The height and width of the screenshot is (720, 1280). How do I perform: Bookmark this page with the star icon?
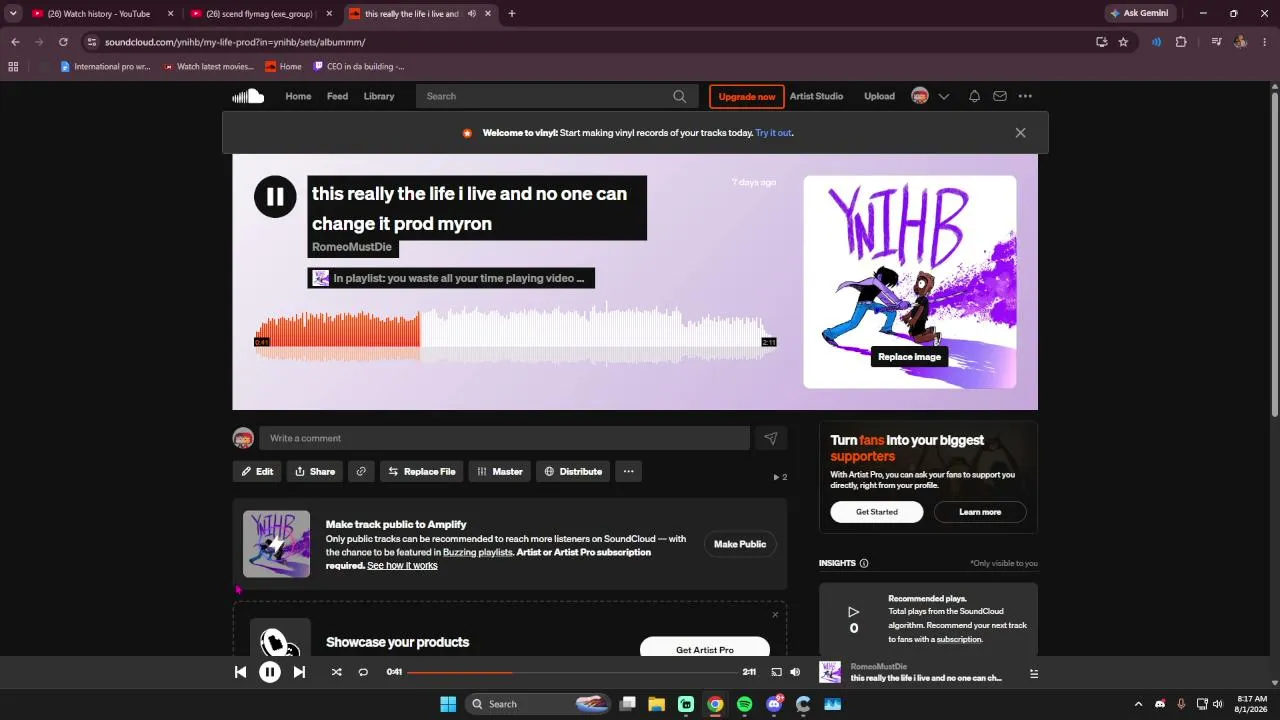(1123, 42)
